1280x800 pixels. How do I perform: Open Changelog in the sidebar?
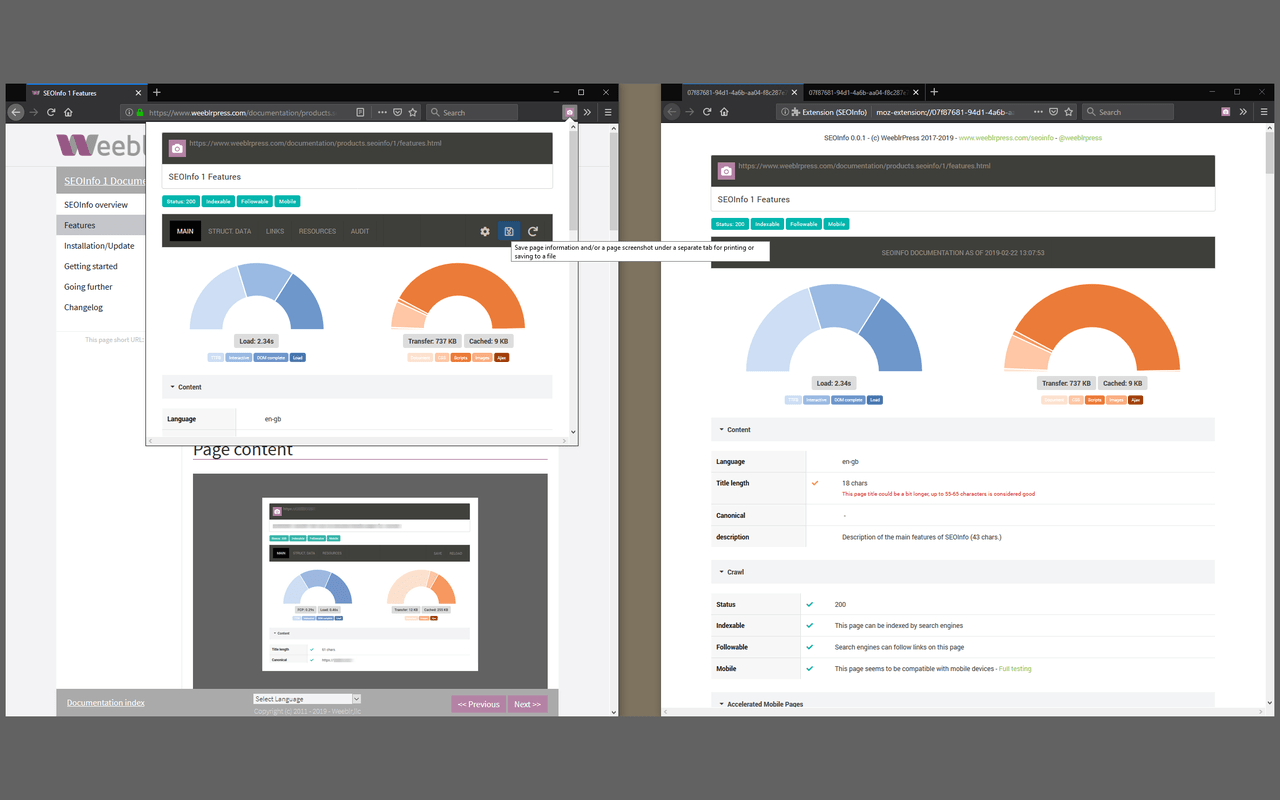click(83, 308)
